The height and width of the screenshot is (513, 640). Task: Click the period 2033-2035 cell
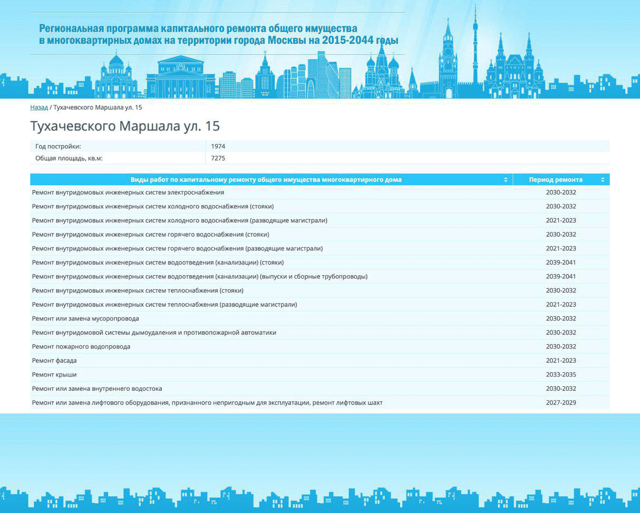click(560, 374)
